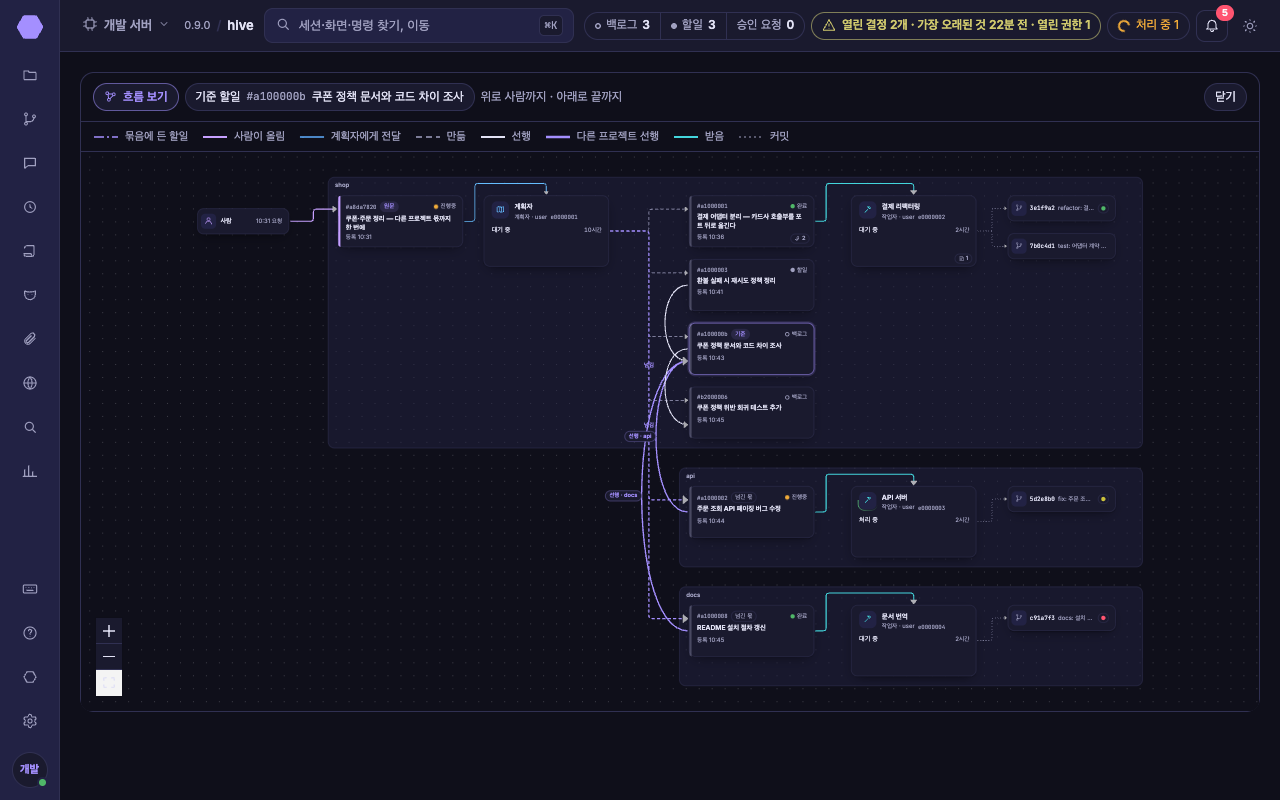Open the help question mark icon
The image size is (1280, 800).
click(30, 633)
